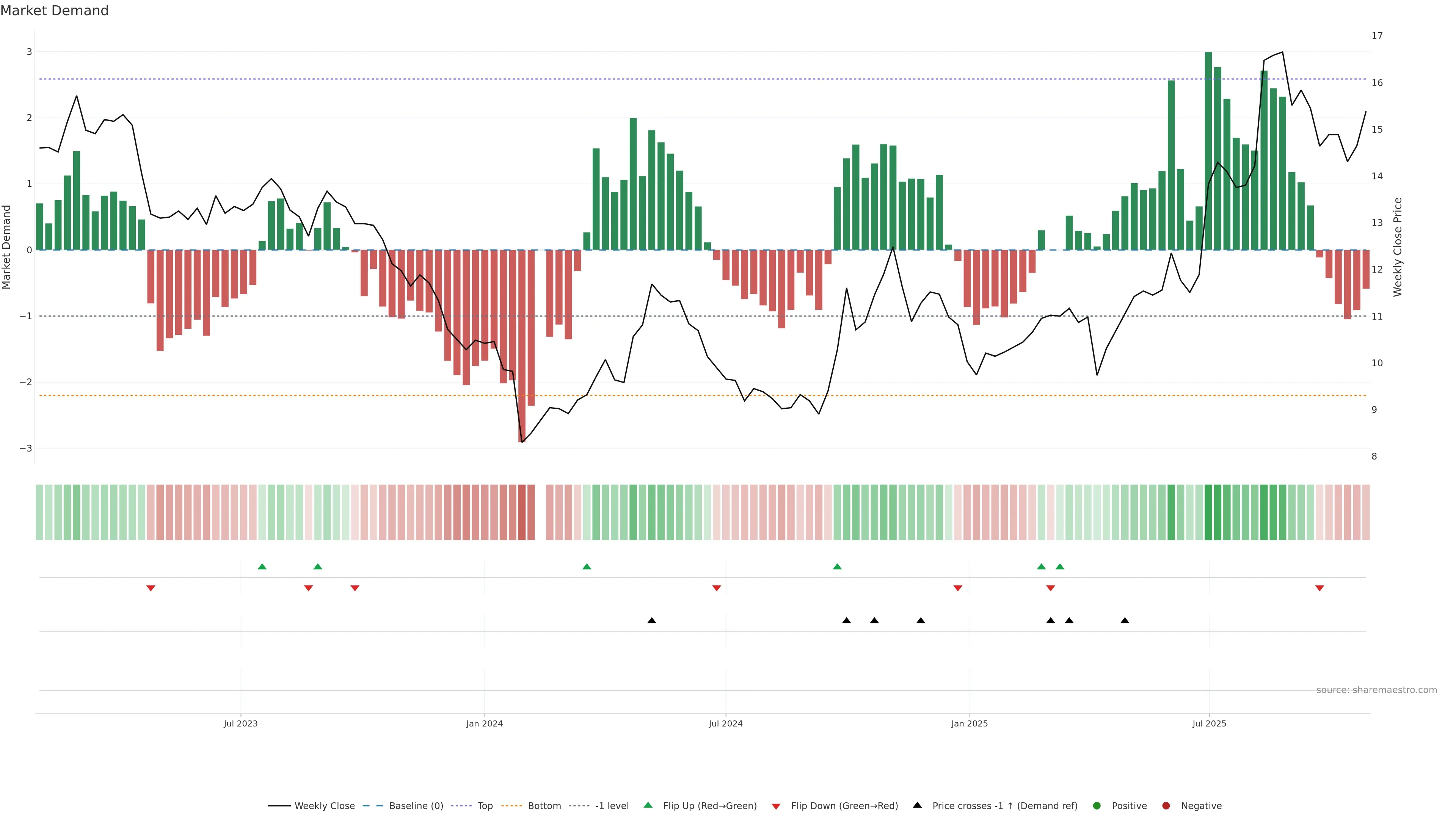Click the Market Demand chart title
The image size is (1456, 819).
coord(54,11)
